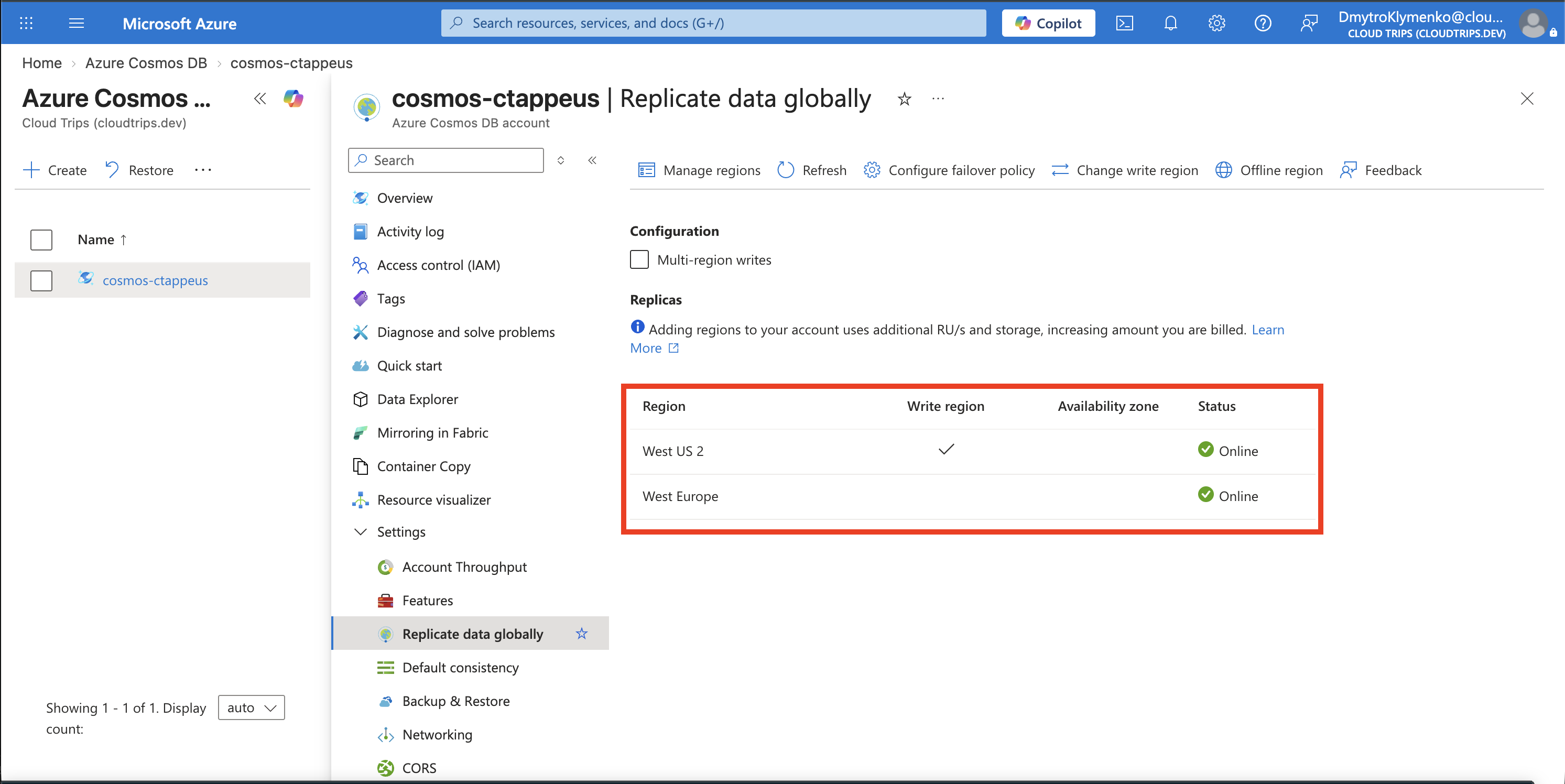Click the Cosmos DB account icon beside page title

(367, 107)
